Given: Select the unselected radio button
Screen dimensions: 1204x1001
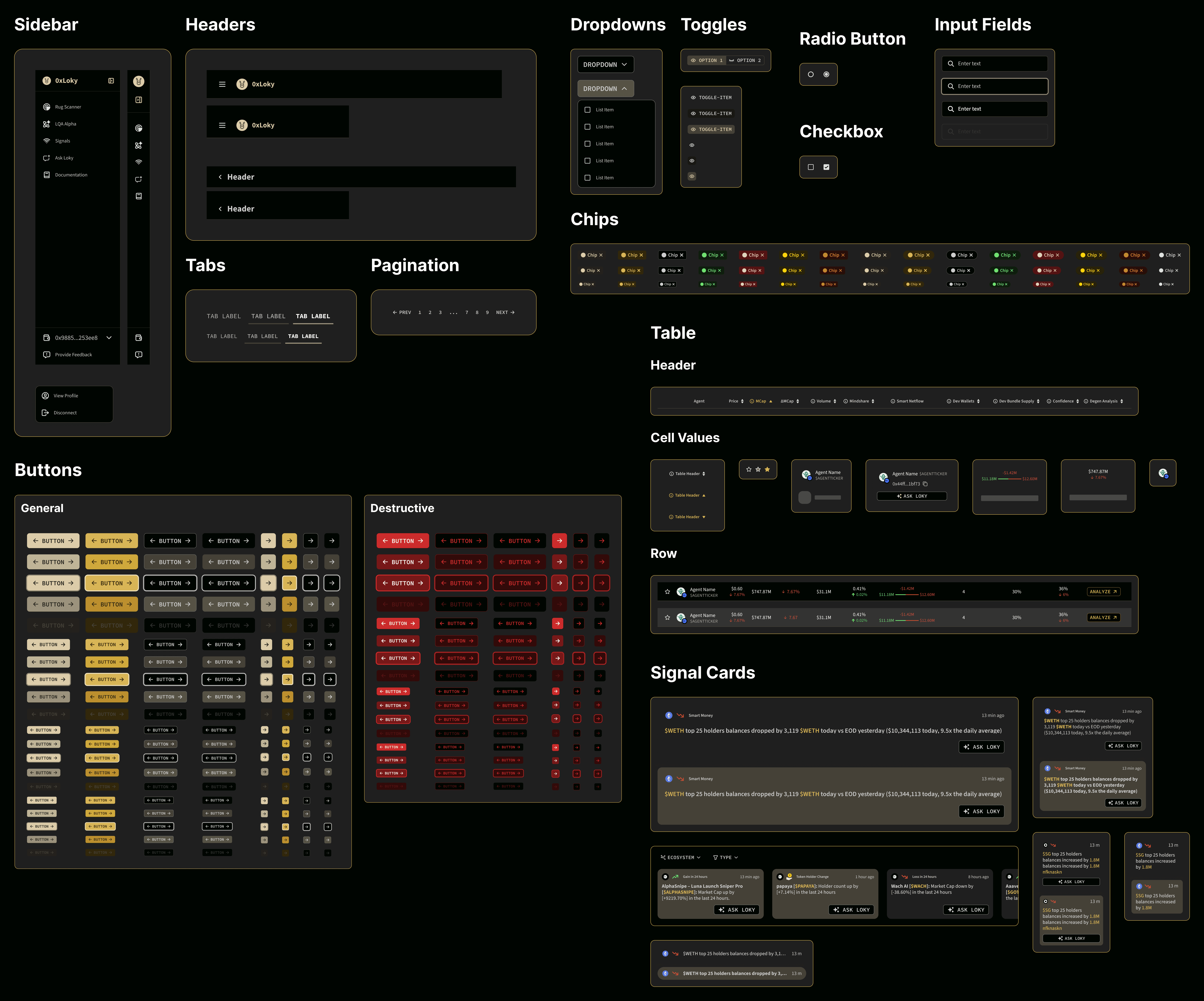Looking at the screenshot, I should tap(811, 75).
